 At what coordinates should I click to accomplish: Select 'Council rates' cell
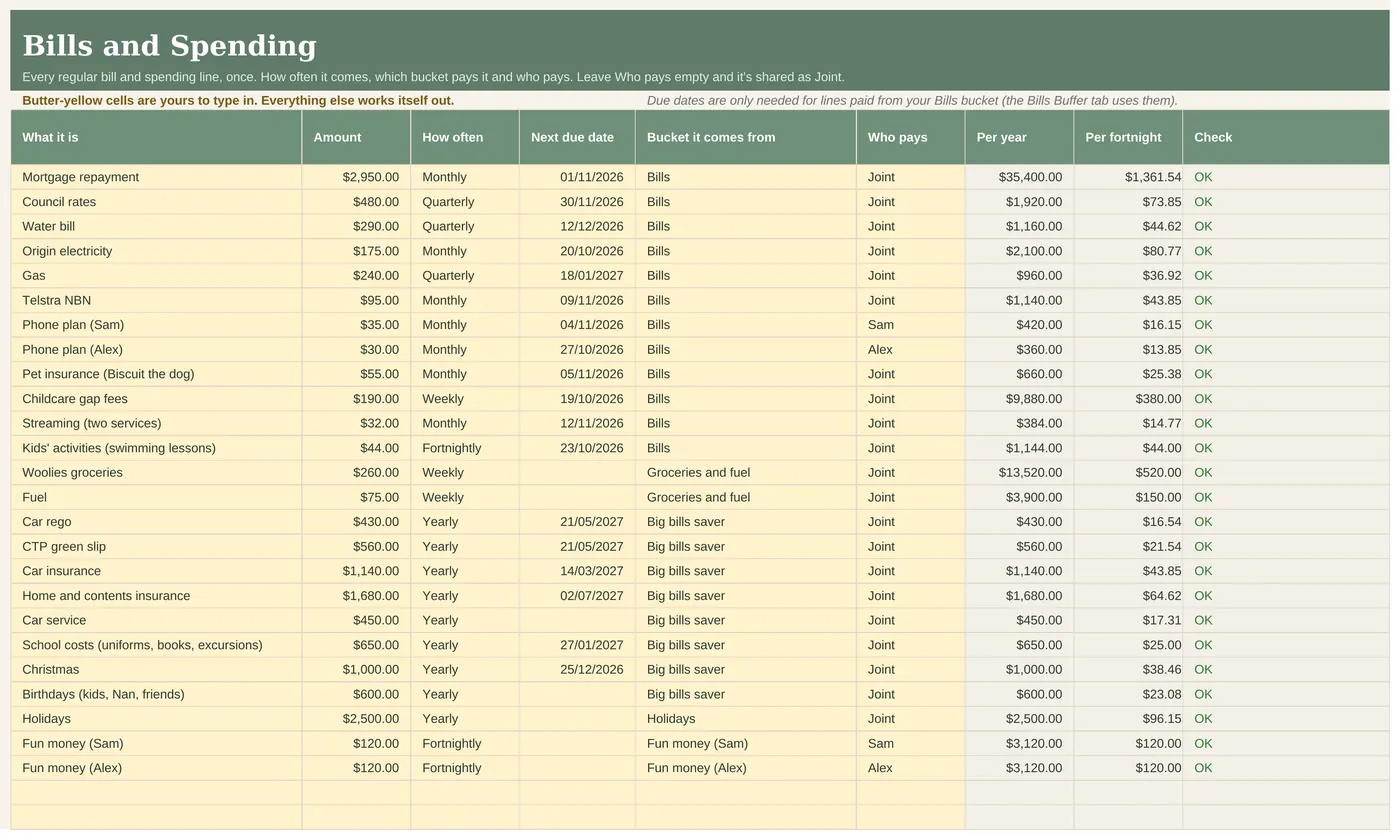[x=156, y=202]
